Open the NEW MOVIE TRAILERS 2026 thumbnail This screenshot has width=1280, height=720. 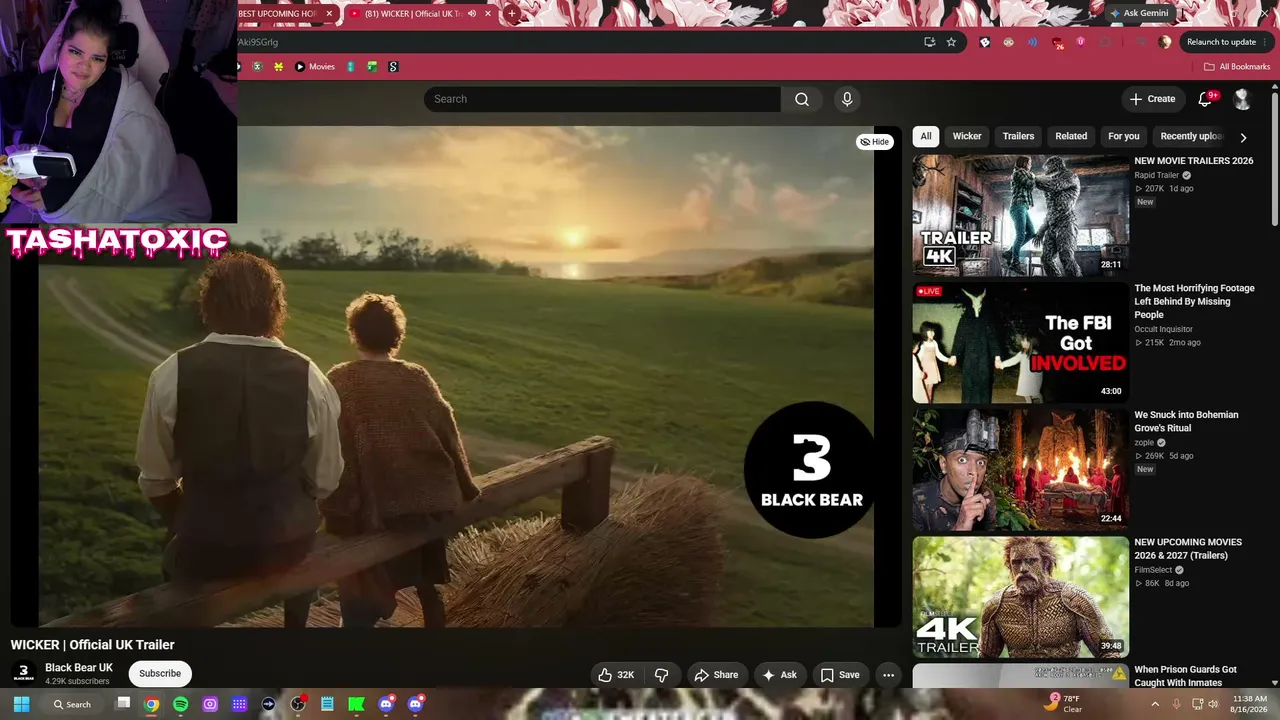pyautogui.click(x=1021, y=215)
